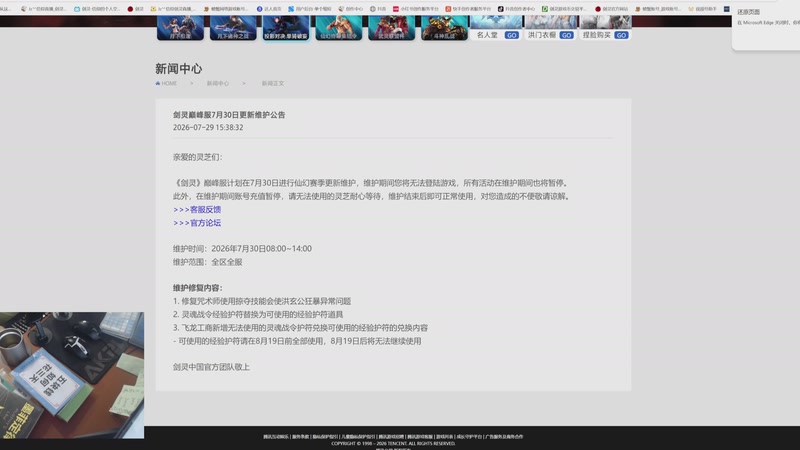The image size is (800, 450).
Task: Open footer link 服务条款
Action: tap(301, 437)
